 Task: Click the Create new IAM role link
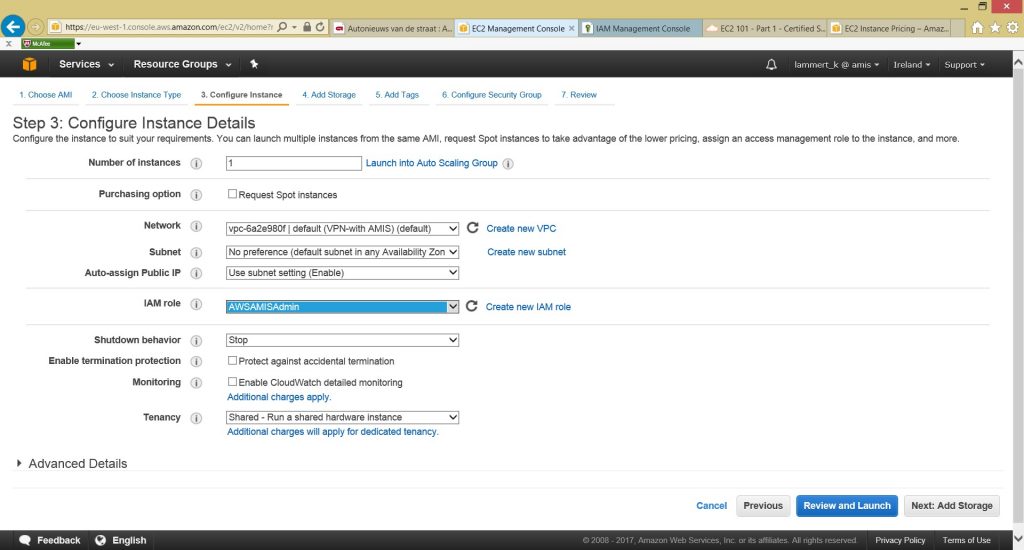coord(528,307)
